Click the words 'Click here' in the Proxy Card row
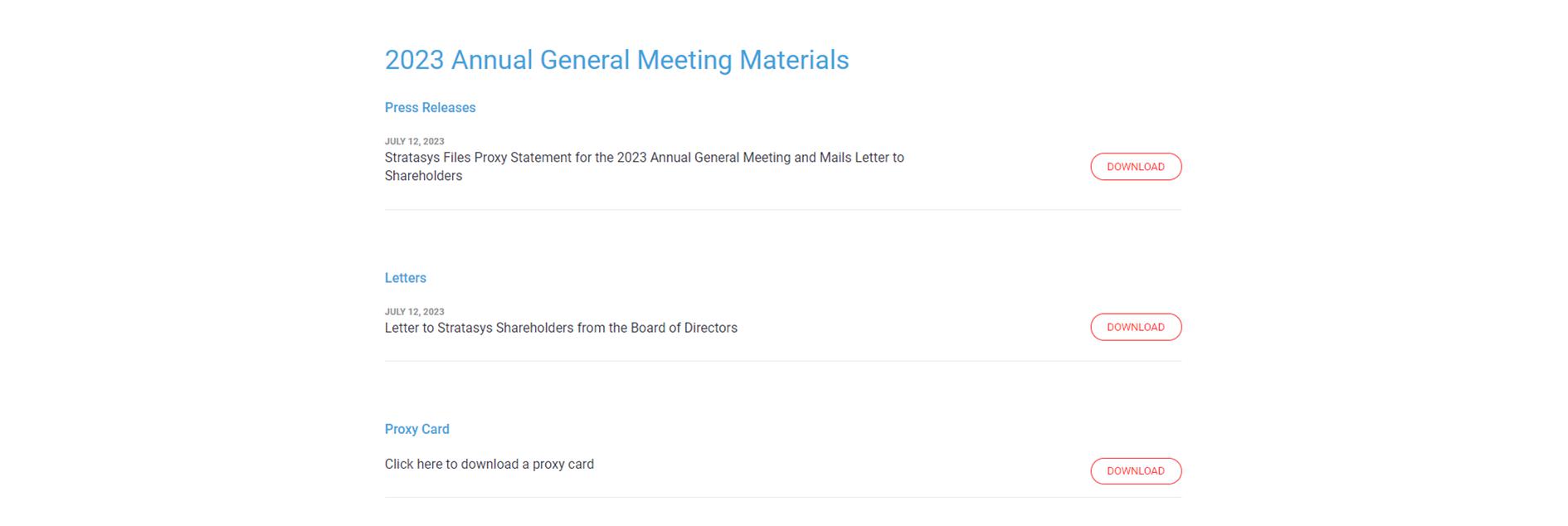The width and height of the screenshot is (1568, 526). coord(413,465)
